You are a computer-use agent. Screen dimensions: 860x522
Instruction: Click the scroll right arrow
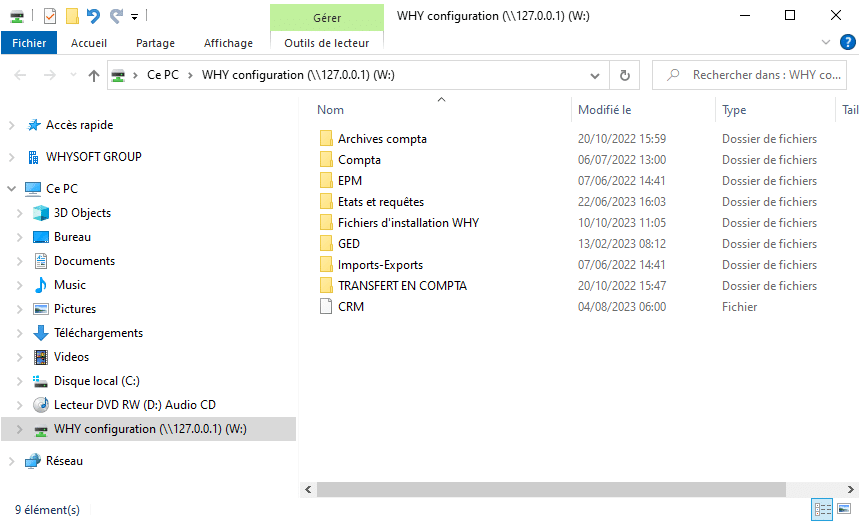click(x=850, y=489)
